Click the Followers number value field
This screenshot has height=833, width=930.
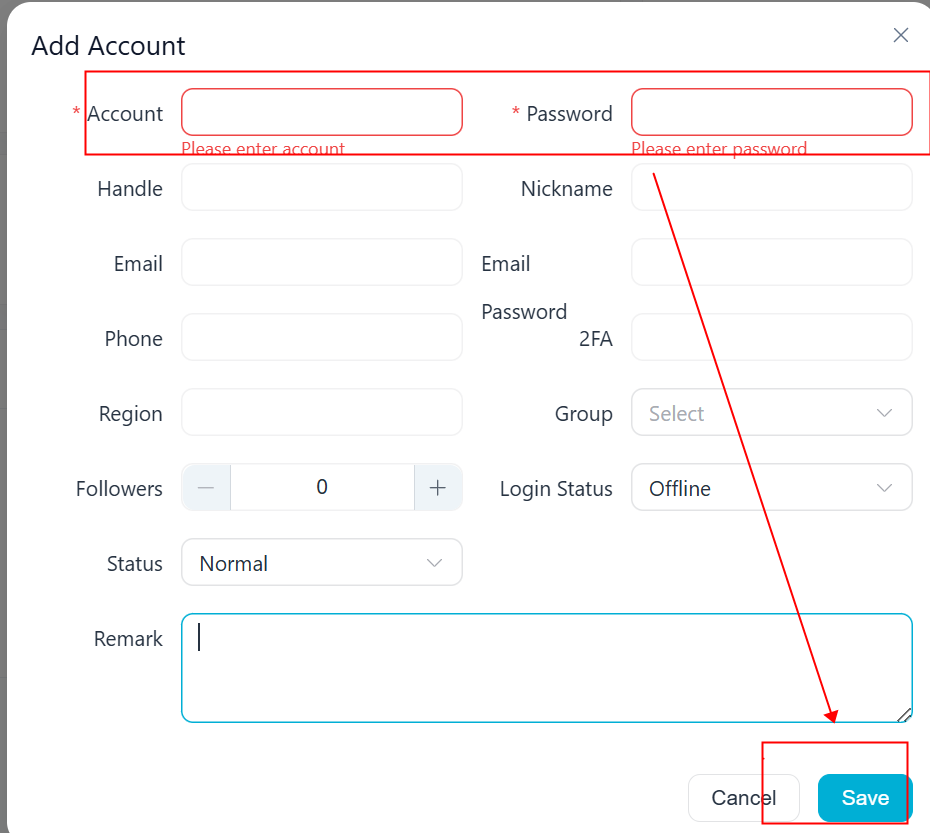(x=322, y=488)
